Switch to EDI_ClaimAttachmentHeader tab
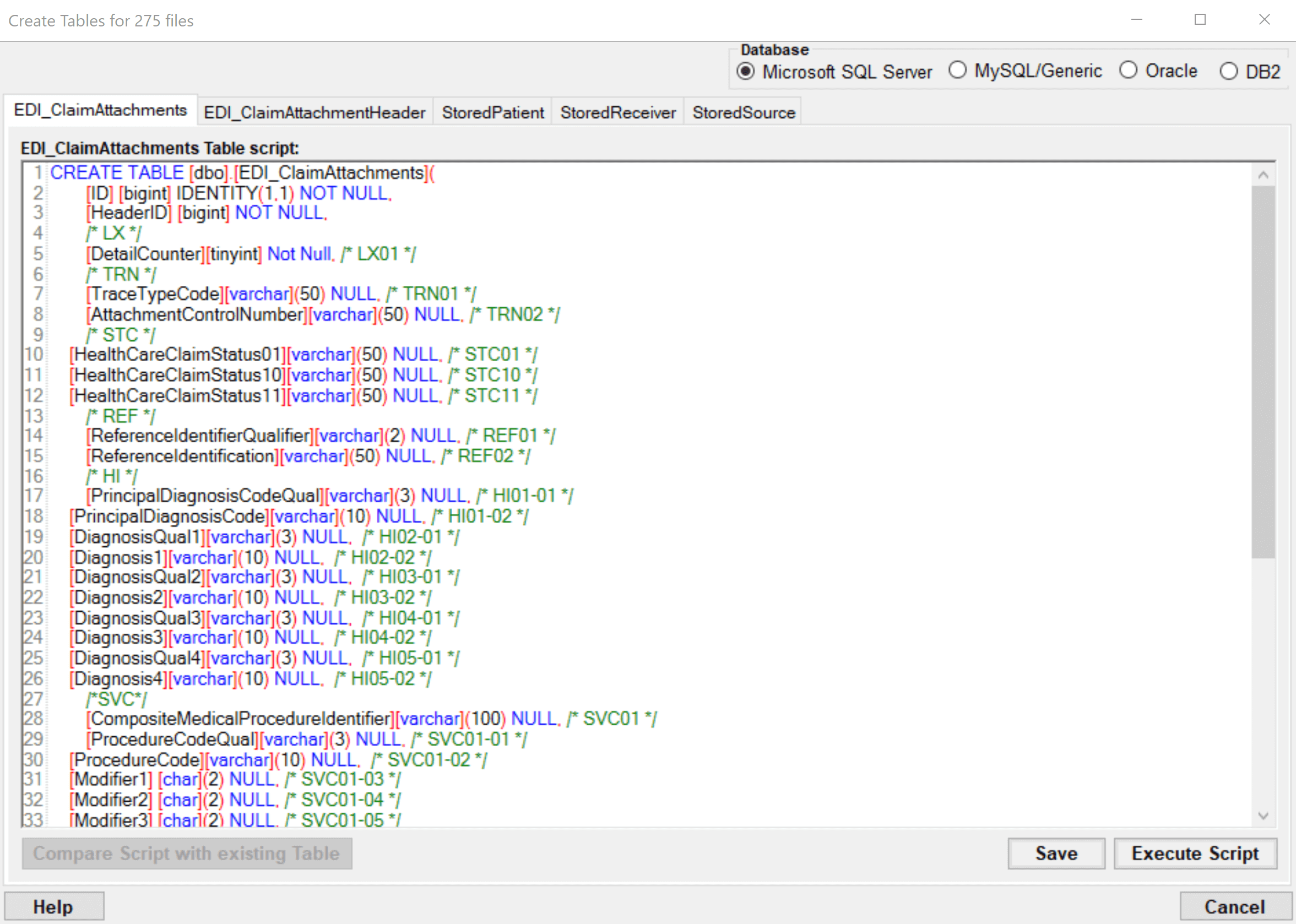Image resolution: width=1296 pixels, height=924 pixels. click(x=314, y=113)
